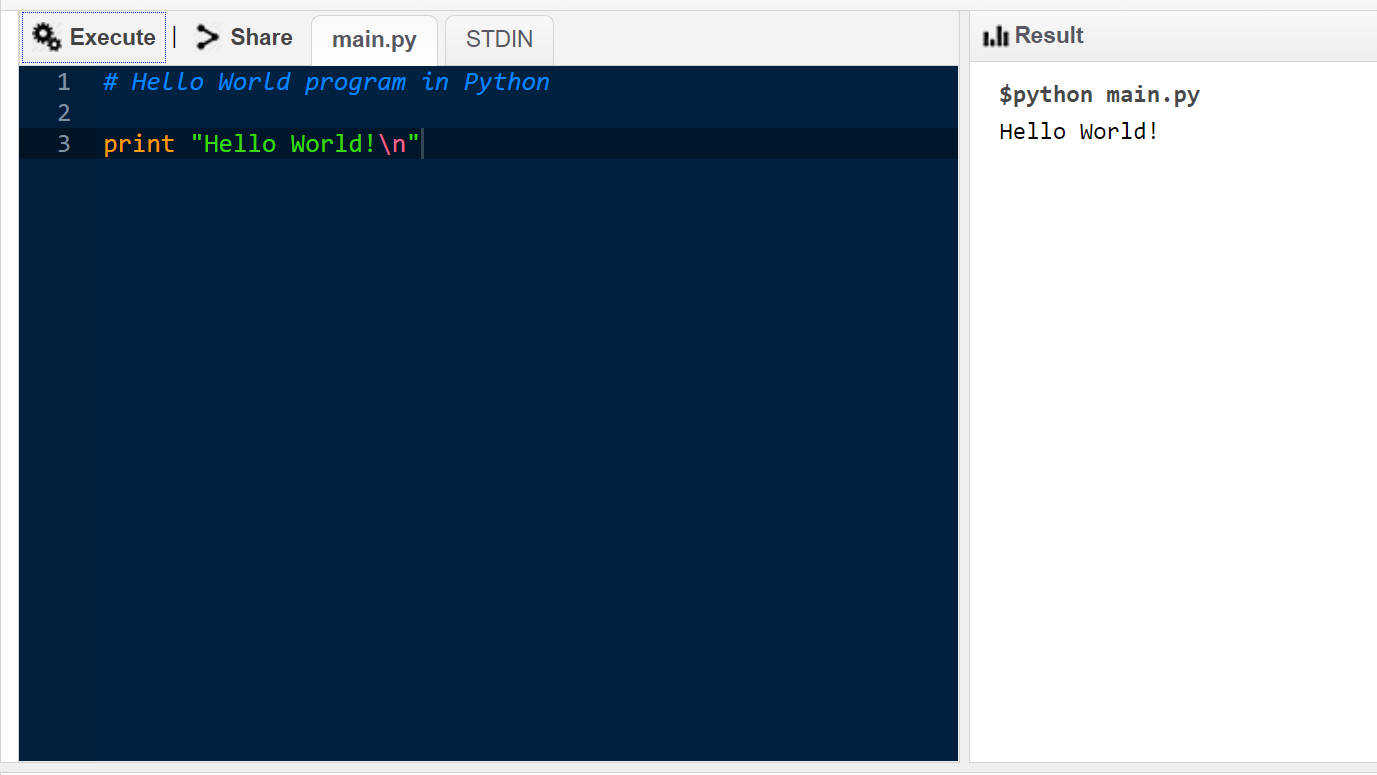This screenshot has height=775, width=1377.
Task: Open the STDIN tab
Action: 499,41
